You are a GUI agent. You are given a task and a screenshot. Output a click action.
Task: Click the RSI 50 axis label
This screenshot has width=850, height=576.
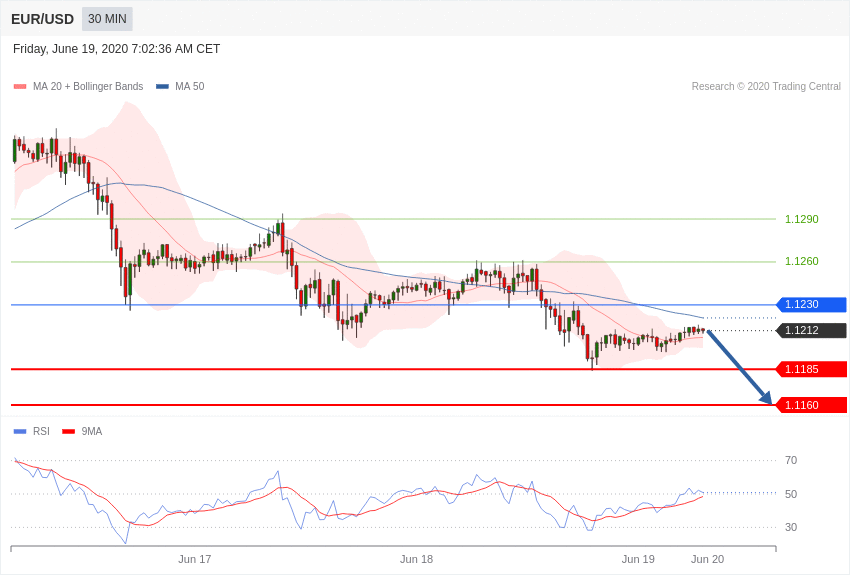pyautogui.click(x=791, y=494)
